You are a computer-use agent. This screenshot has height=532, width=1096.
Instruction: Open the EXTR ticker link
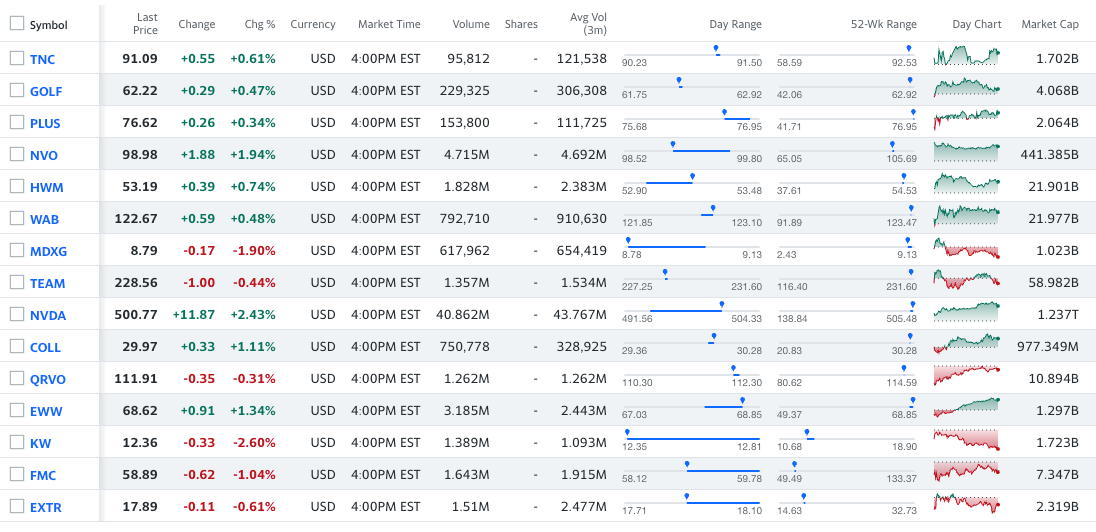45,508
